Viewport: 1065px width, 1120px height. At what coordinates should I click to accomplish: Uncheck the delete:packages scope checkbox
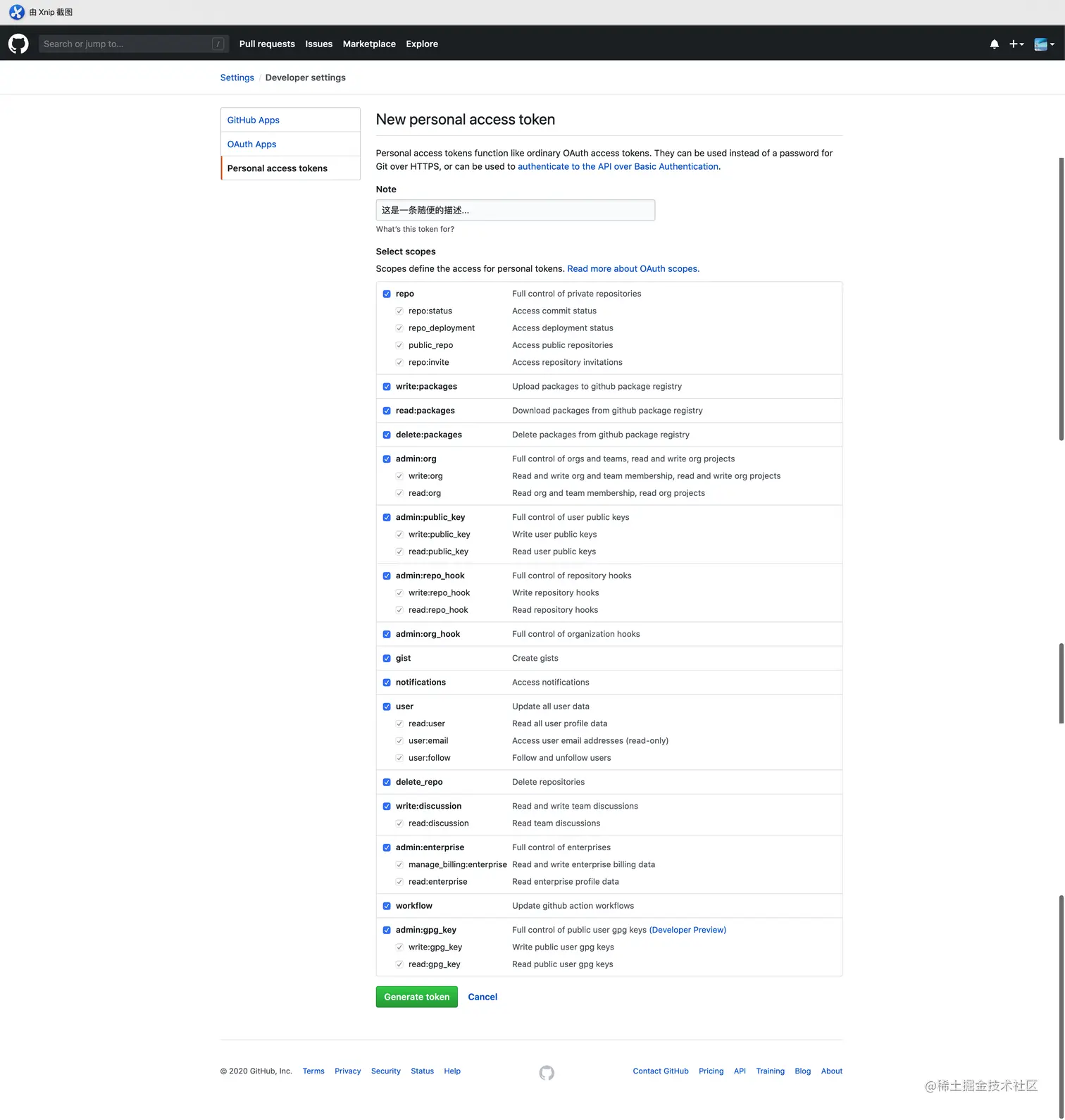click(387, 435)
